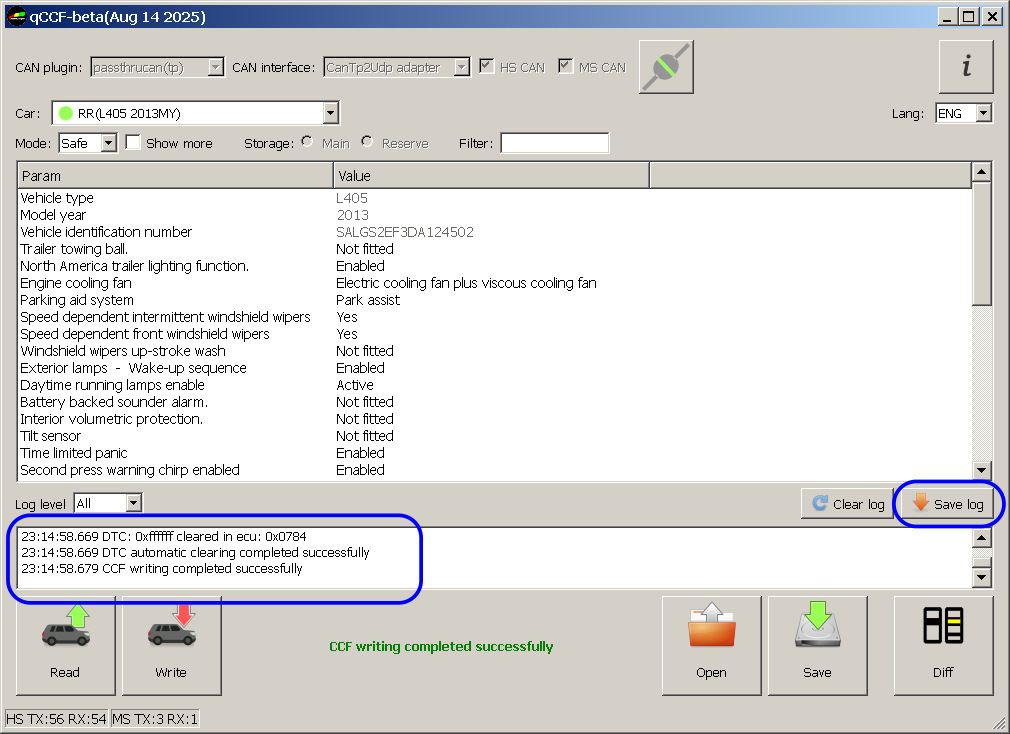Viewport: 1010px width, 734px height.
Task: Click the VIN value SALGS2EF3DA124502
Action: pos(405,232)
